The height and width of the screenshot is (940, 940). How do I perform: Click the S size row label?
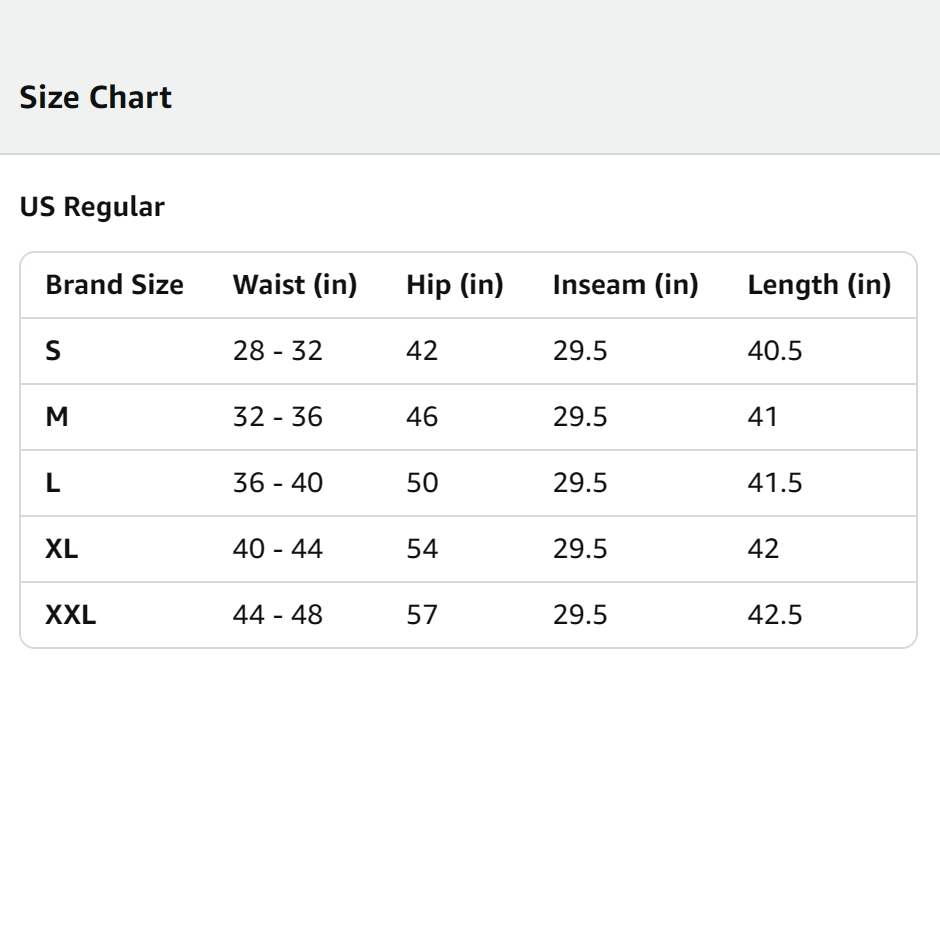[53, 351]
